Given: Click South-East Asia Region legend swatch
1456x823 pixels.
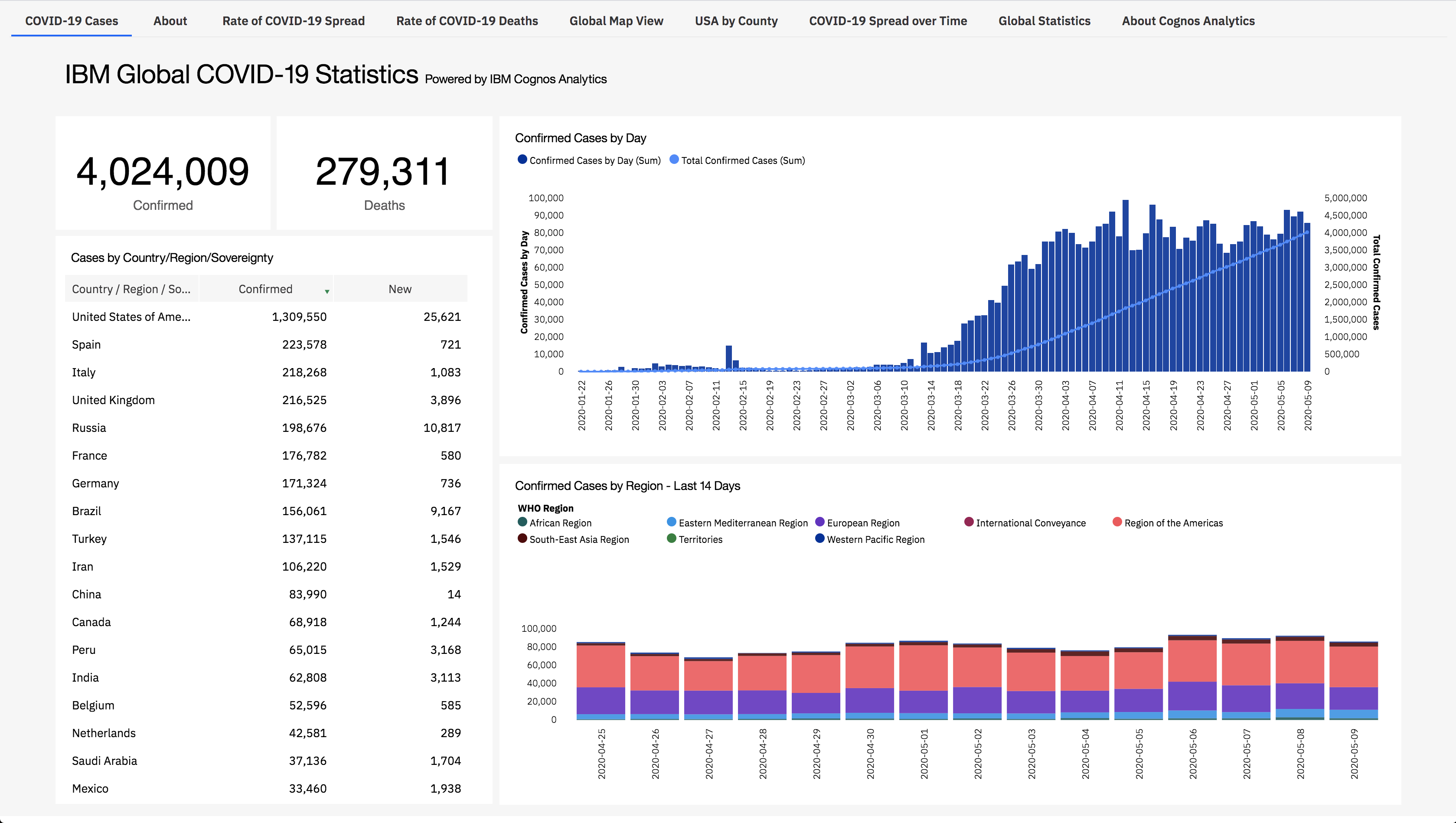Looking at the screenshot, I should pyautogui.click(x=522, y=538).
